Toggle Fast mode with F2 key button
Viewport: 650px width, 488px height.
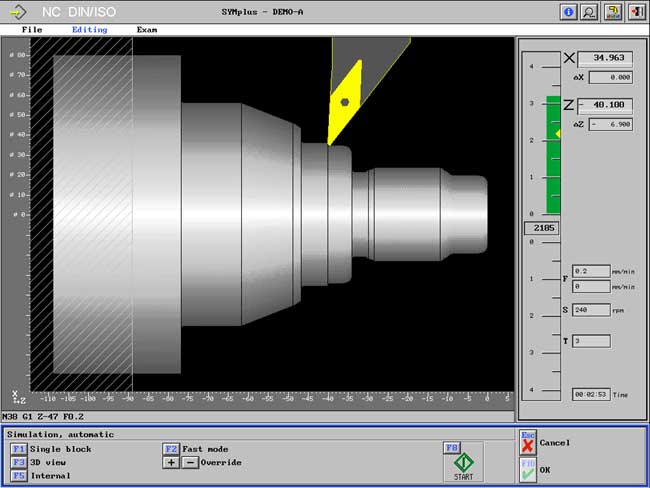click(x=171, y=449)
